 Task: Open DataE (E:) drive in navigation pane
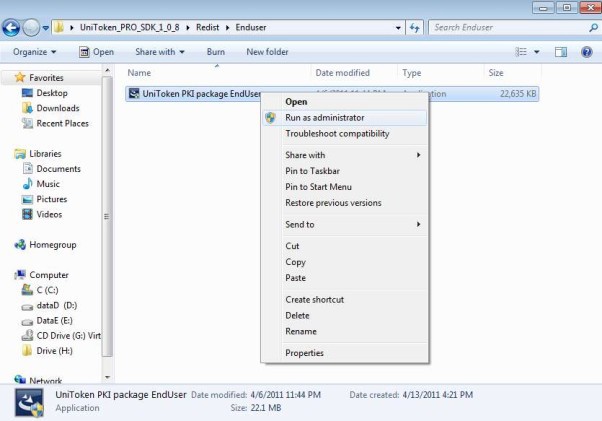click(x=54, y=320)
